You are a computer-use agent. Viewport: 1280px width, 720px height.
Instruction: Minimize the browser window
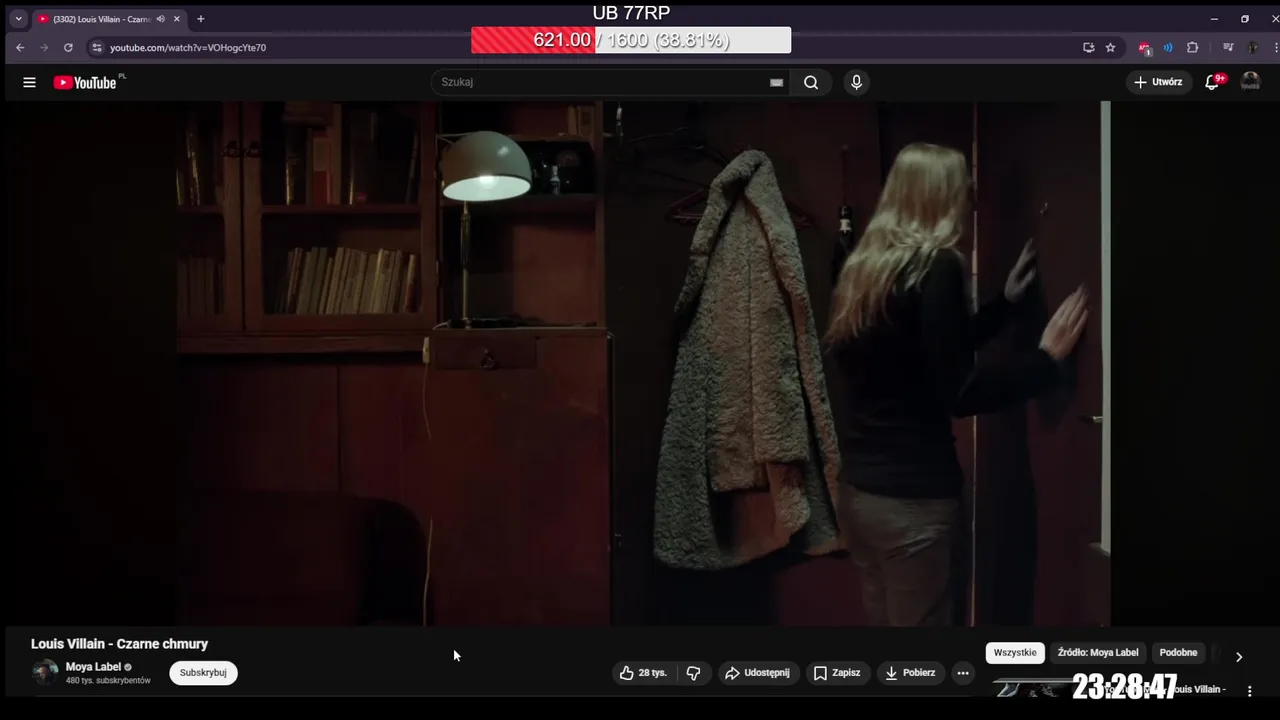click(x=1214, y=19)
